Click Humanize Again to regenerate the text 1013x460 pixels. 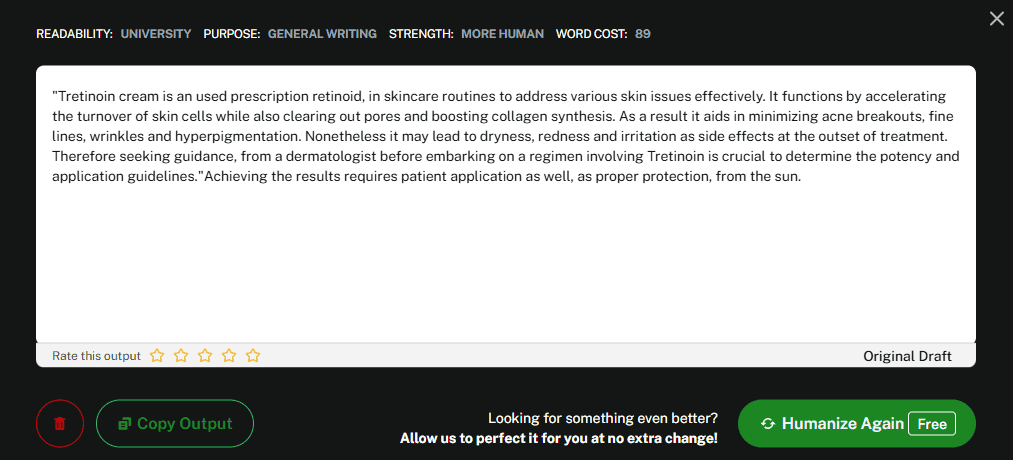857,424
